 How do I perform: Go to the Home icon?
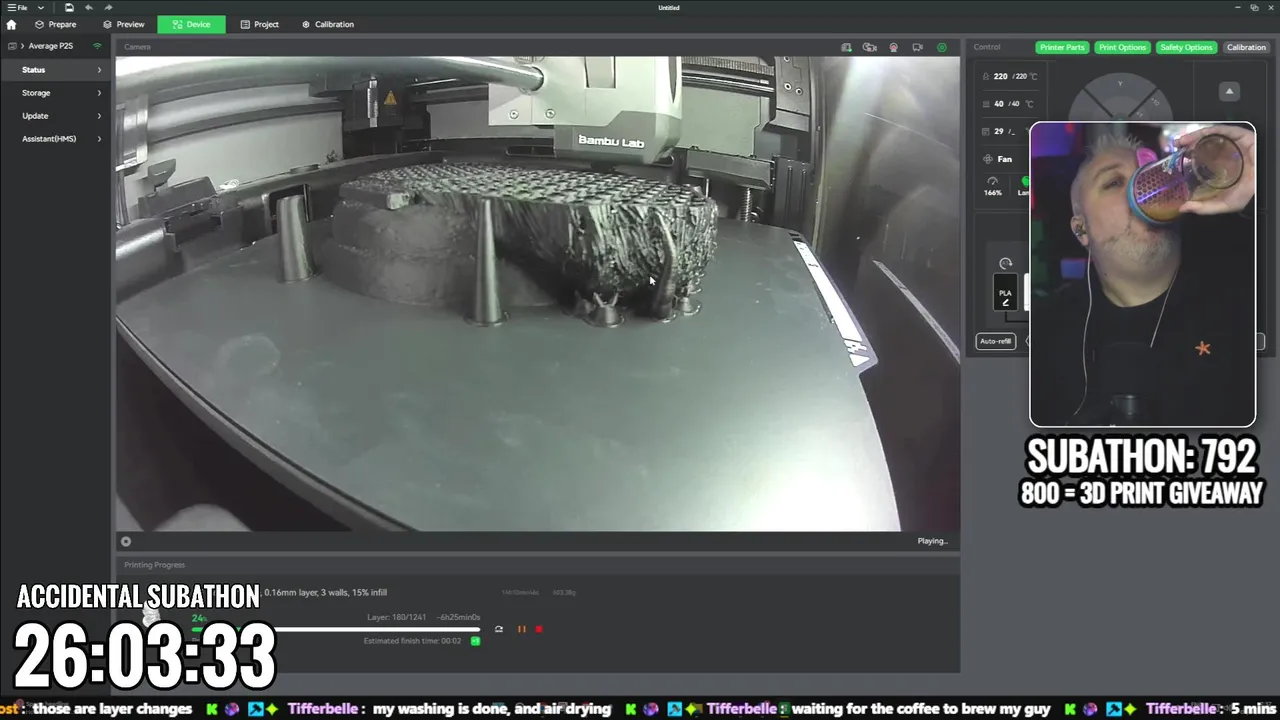click(x=11, y=24)
